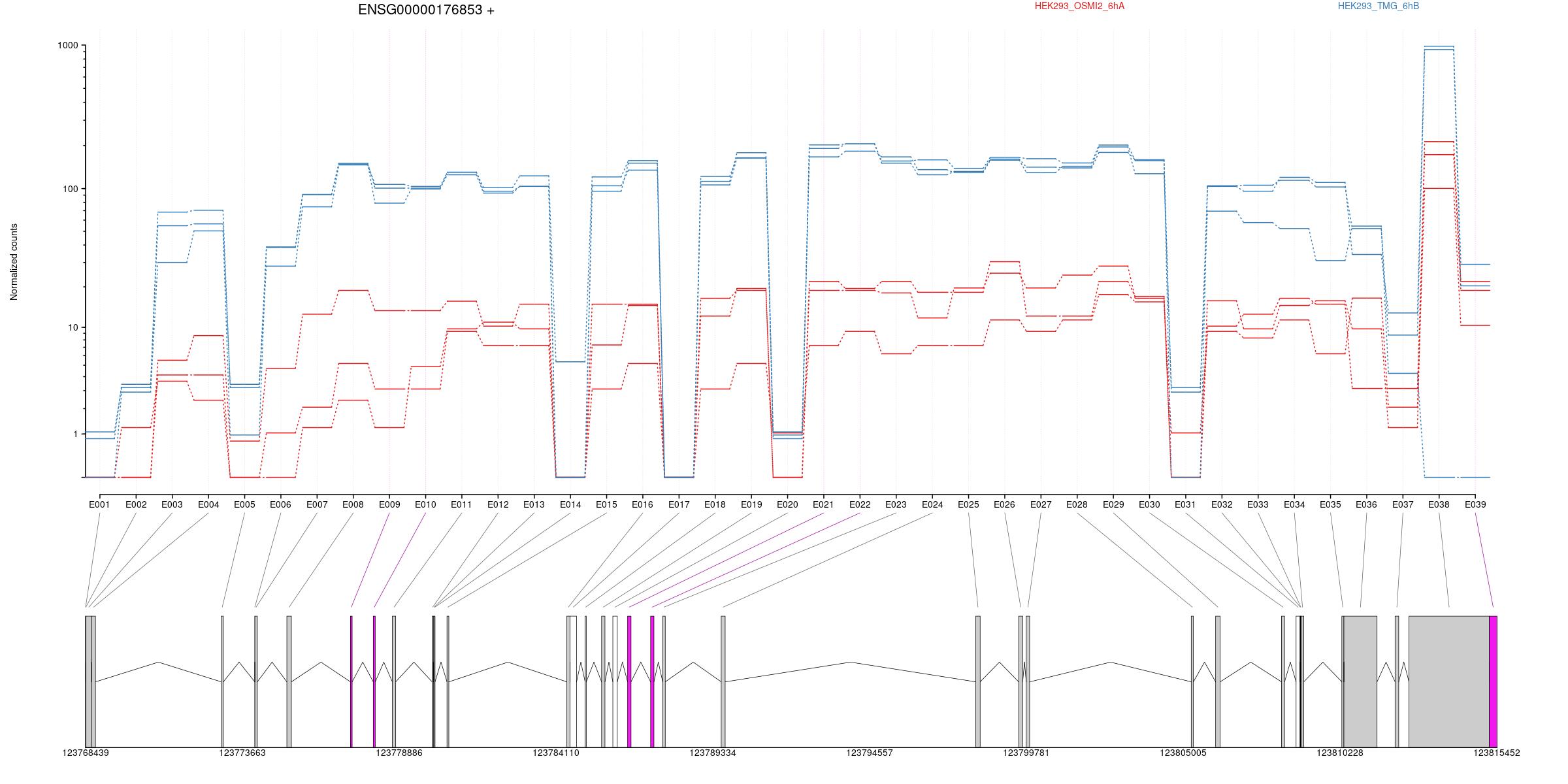Select exon label E010

coord(425,504)
